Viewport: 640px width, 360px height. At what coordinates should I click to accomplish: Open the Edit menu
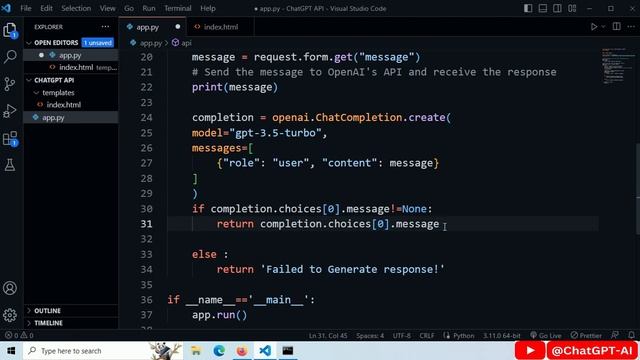(x=46, y=8)
